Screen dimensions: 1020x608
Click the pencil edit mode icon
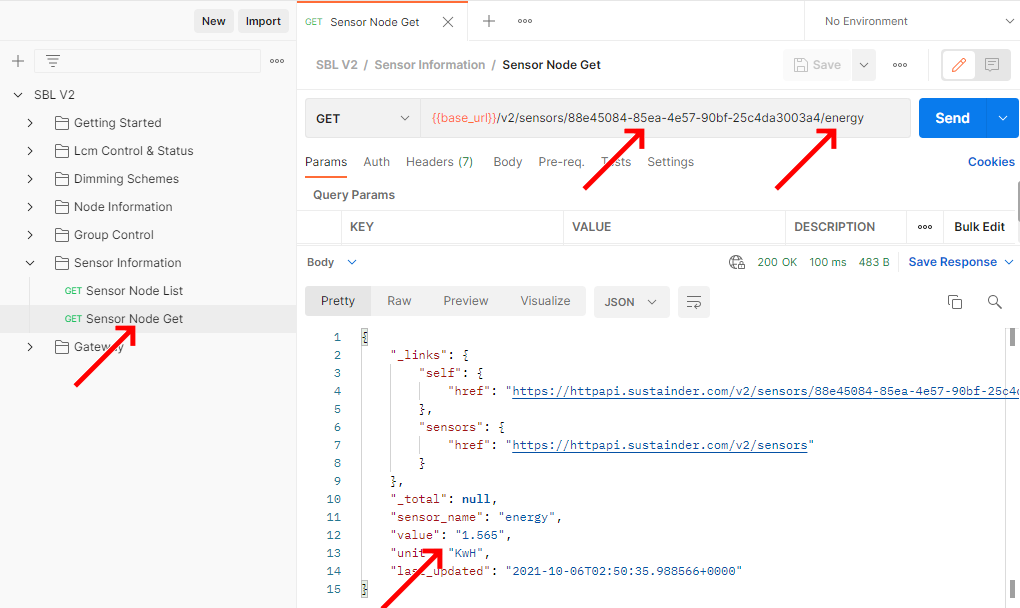[959, 65]
